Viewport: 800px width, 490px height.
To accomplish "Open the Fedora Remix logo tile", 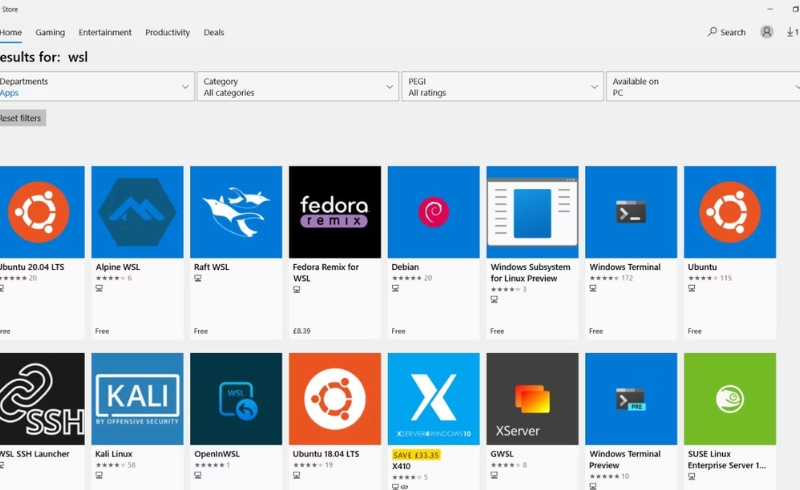I will coord(335,212).
